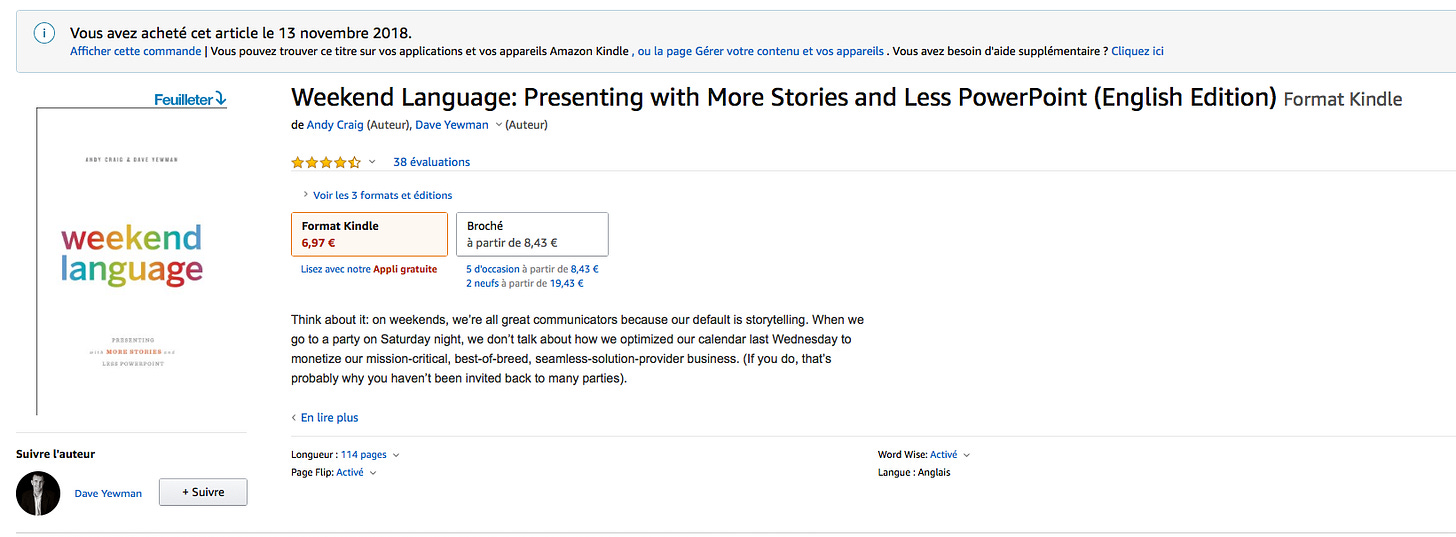Click the Cliquez ici help link
1456x537 pixels.
click(x=1137, y=51)
